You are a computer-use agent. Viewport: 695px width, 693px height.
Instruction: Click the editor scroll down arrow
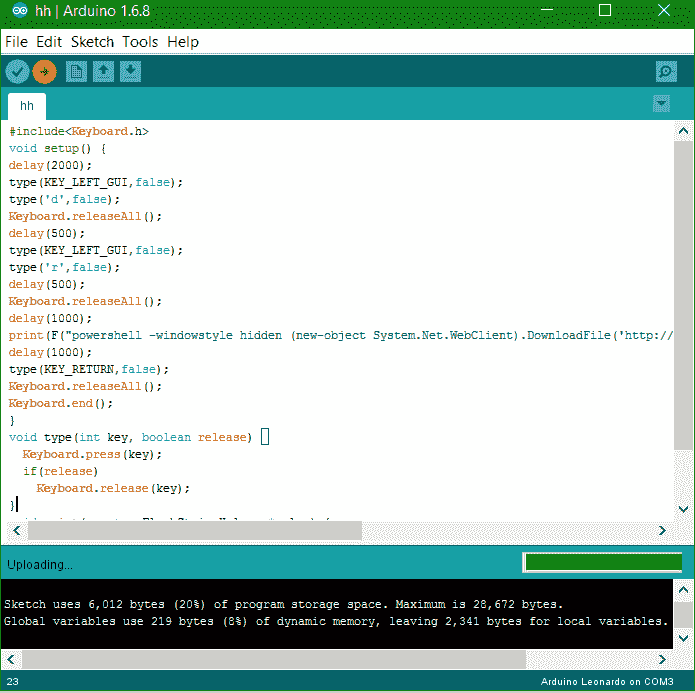pyautogui.click(x=683, y=509)
